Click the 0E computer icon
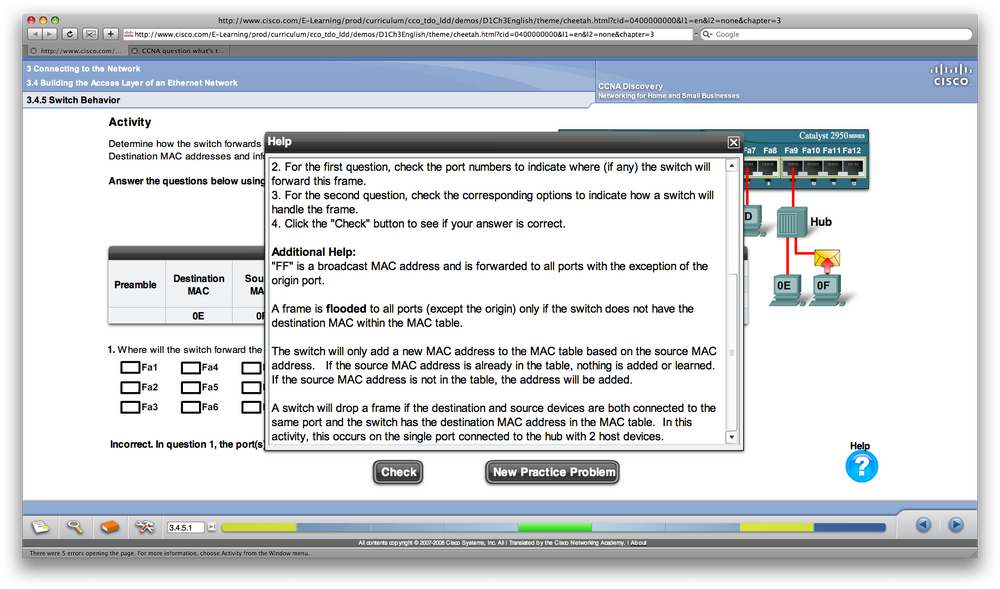The image size is (1000, 589). (x=786, y=290)
